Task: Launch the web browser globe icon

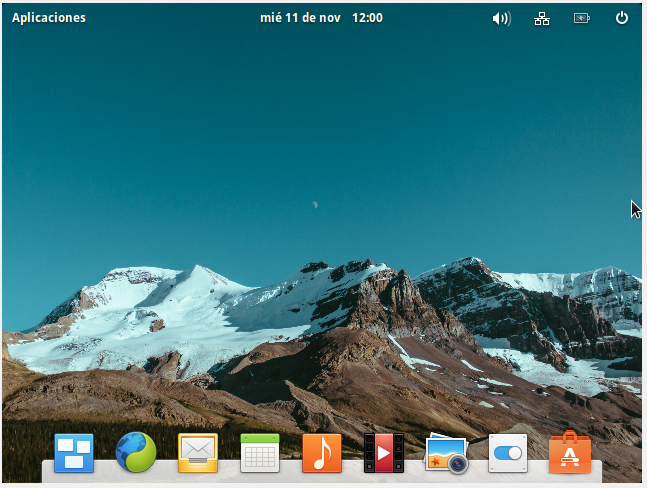Action: coord(136,453)
